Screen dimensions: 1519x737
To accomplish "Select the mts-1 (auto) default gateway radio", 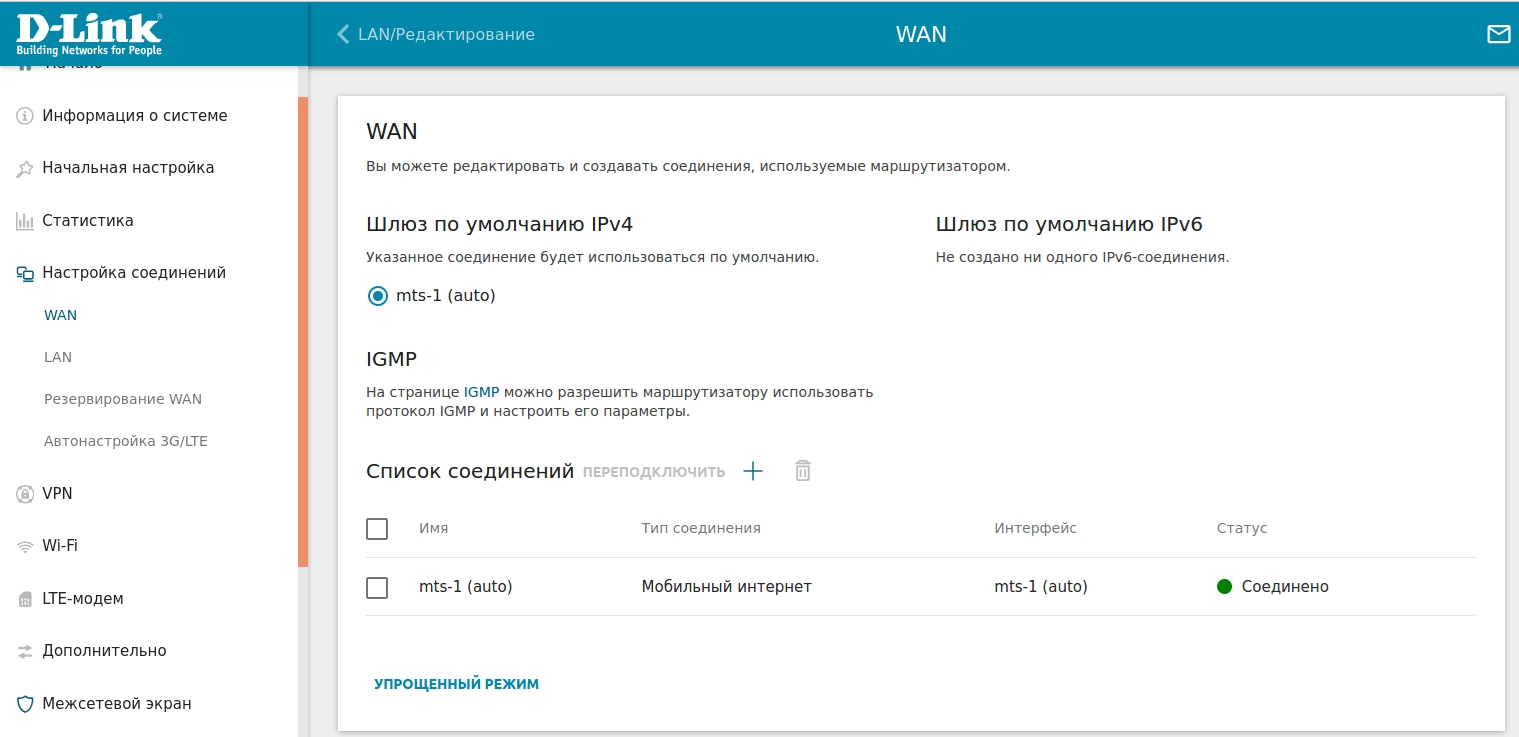I will (378, 296).
